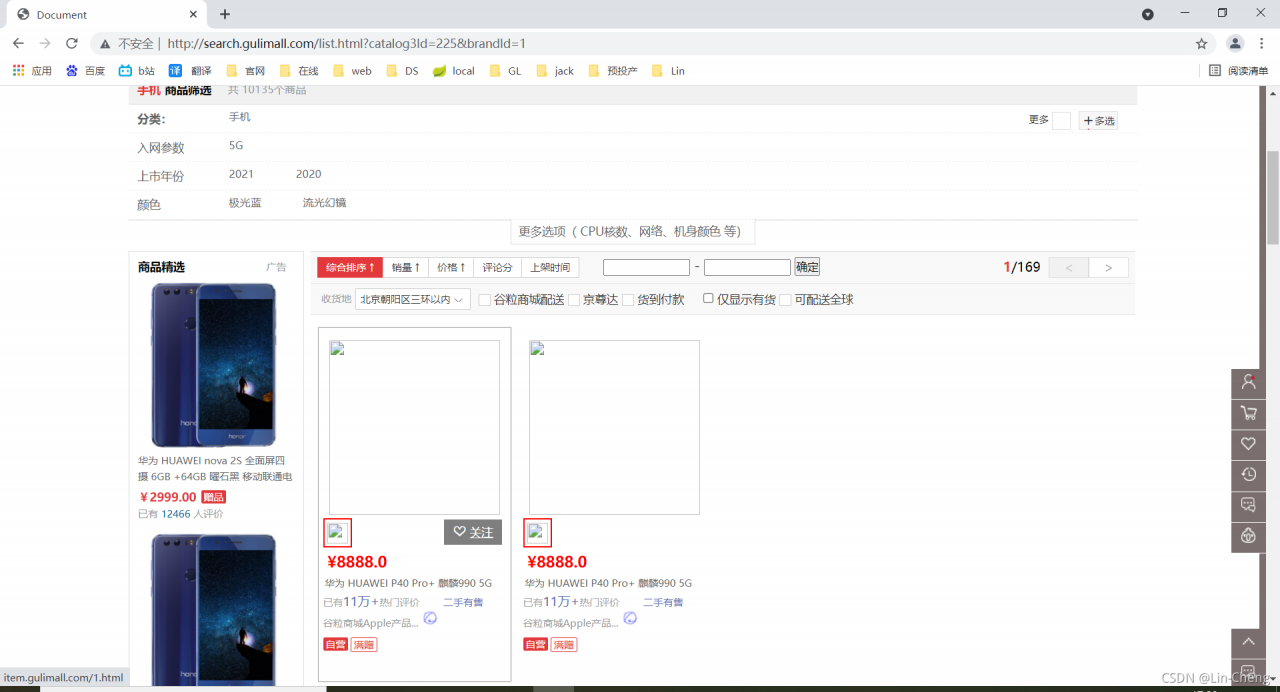Expand 更多选项 (CPU核数、网络、机身颜色等)
This screenshot has width=1280, height=692.
point(633,231)
